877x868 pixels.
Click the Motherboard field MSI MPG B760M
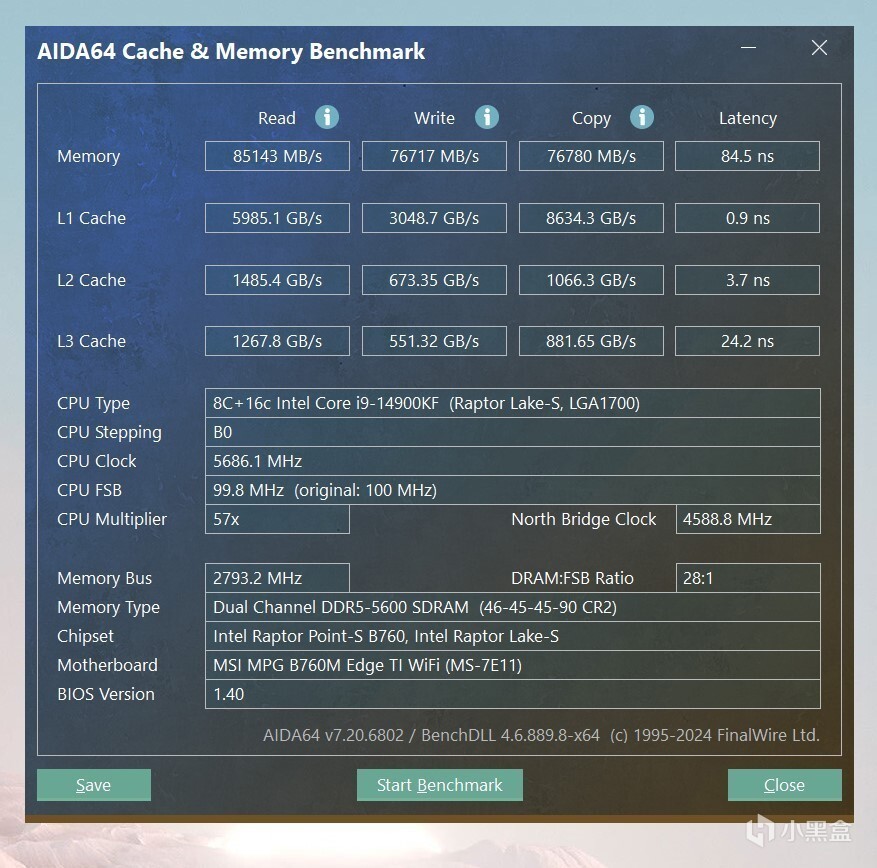click(x=513, y=666)
